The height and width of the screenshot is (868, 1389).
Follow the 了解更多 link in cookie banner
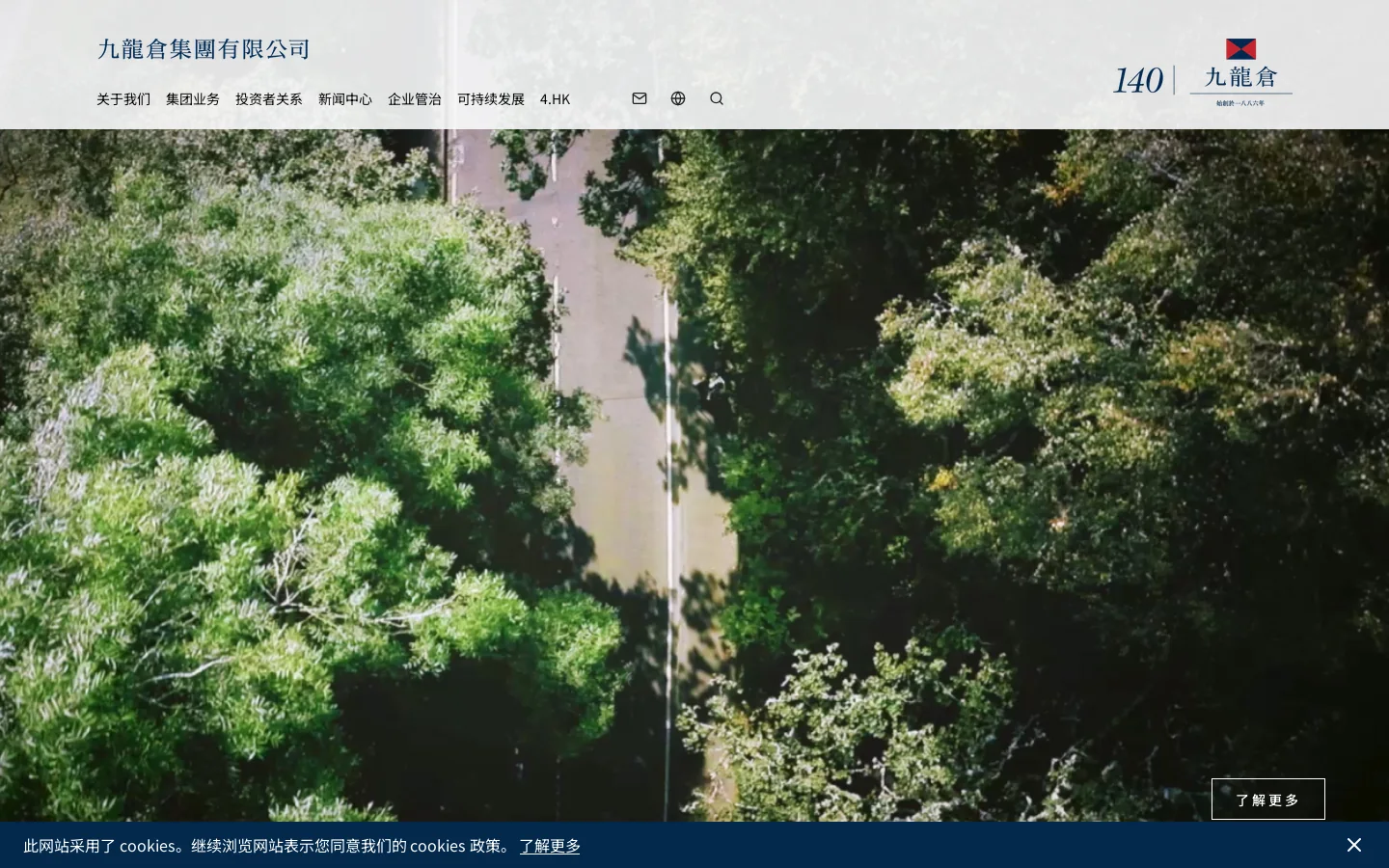550,846
